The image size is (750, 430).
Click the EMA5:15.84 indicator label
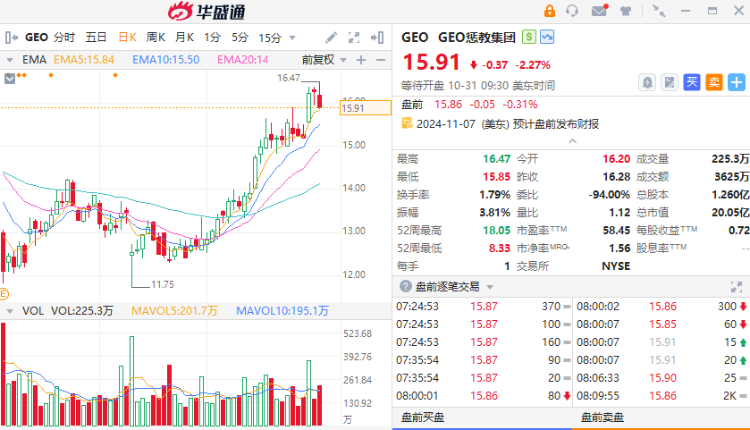click(84, 60)
